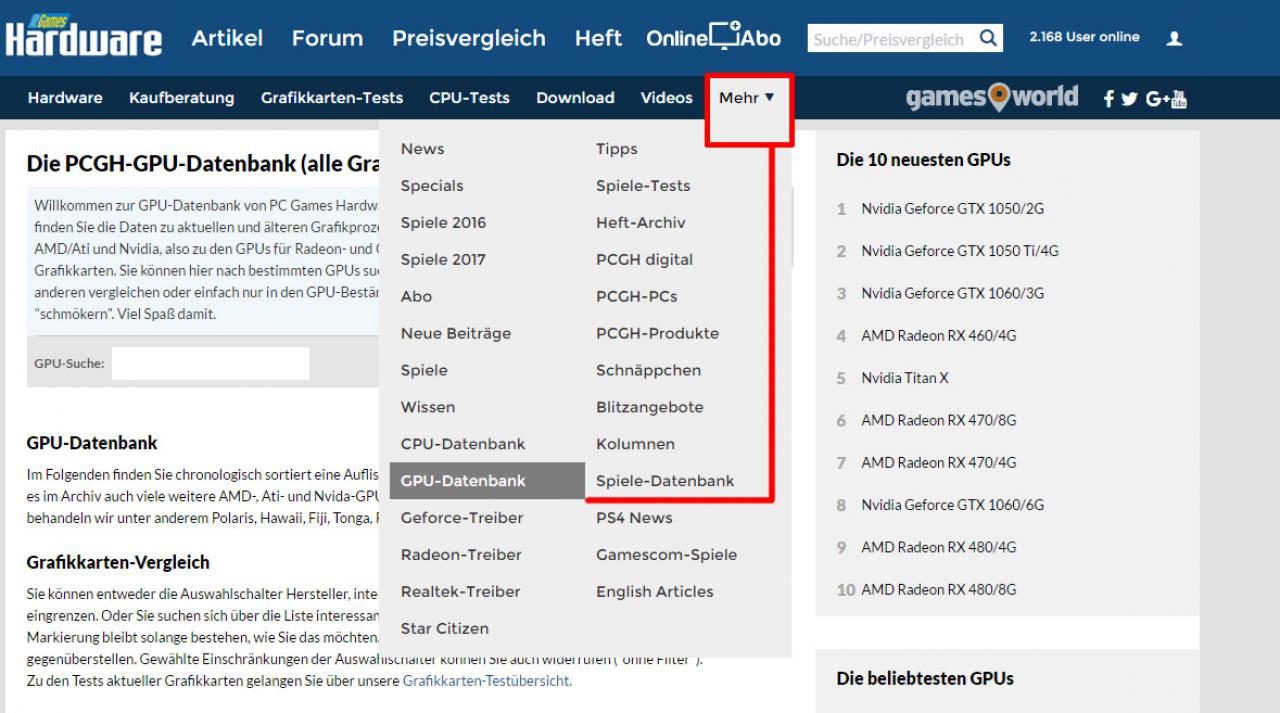Visit the Facebook page icon

click(1108, 98)
